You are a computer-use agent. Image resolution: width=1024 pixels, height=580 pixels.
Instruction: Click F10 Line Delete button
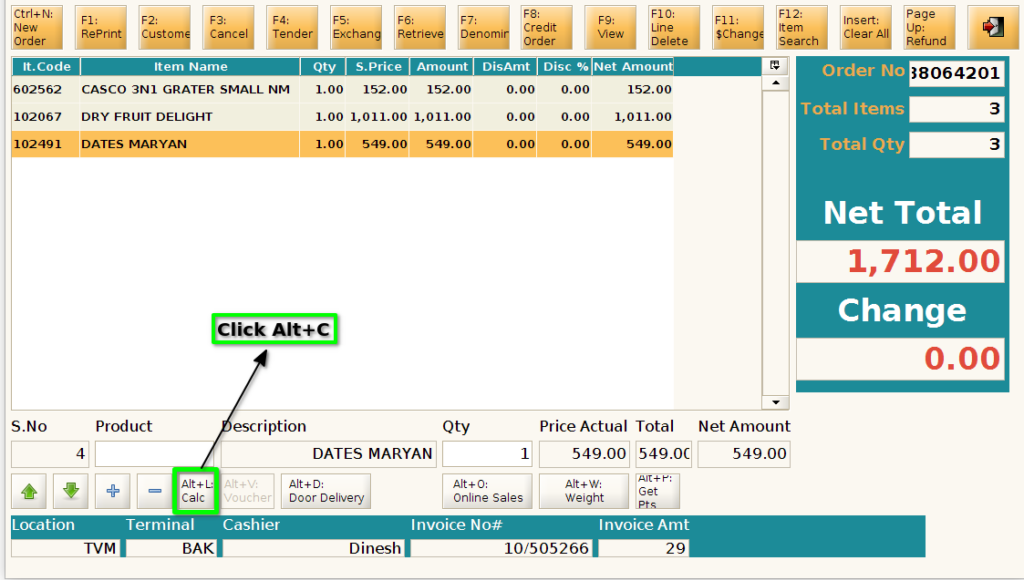coord(674,27)
